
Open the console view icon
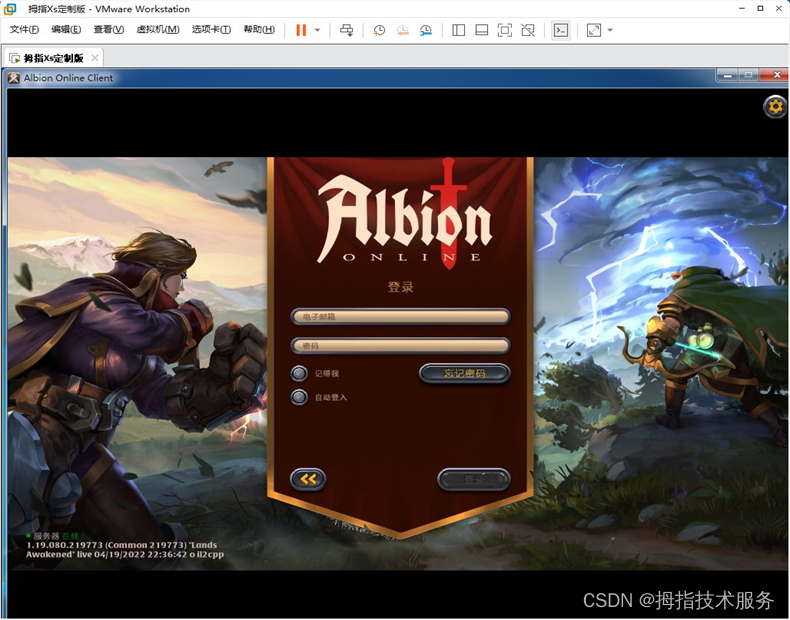click(561, 30)
